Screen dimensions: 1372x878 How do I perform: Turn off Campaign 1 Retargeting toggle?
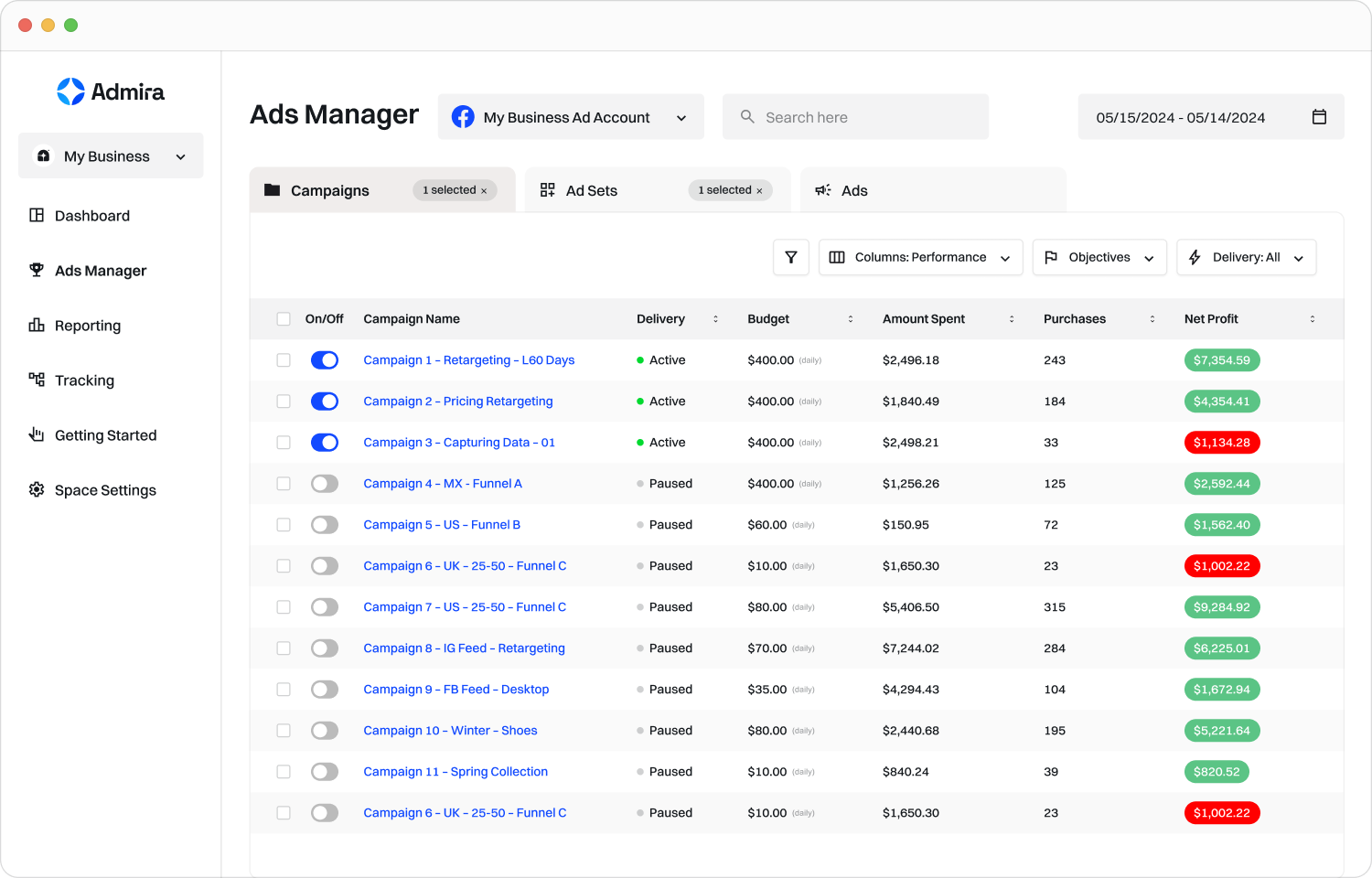click(x=325, y=360)
